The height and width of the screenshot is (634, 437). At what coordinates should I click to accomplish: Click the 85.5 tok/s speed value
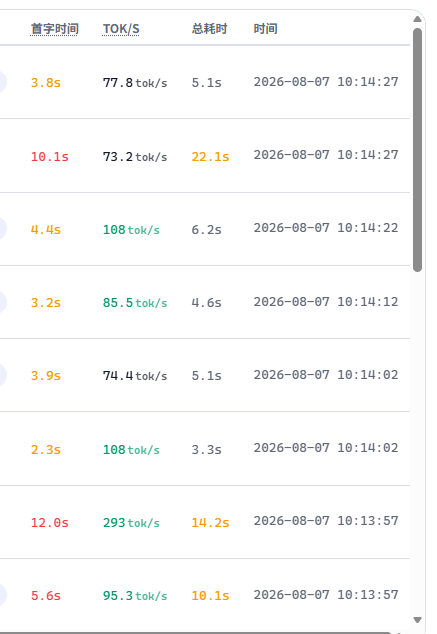[135, 303]
